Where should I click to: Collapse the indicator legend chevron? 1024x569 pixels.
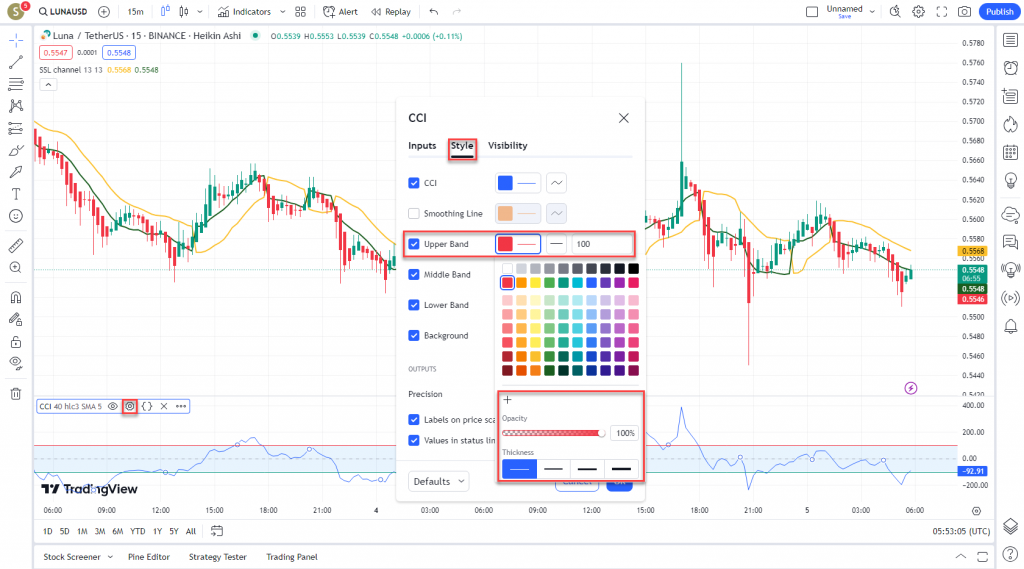click(x=48, y=84)
